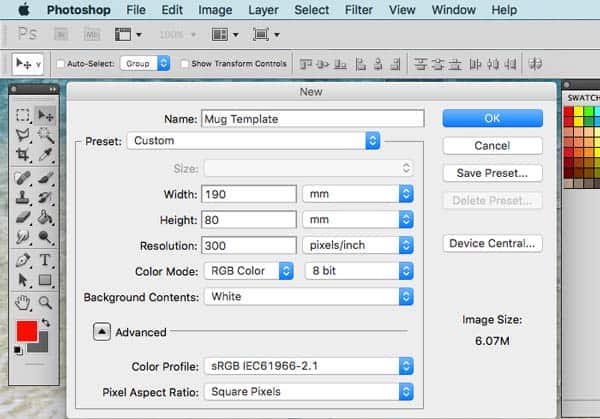The width and height of the screenshot is (600, 419).
Task: Open the 8 bit depth dropdown
Action: (359, 271)
